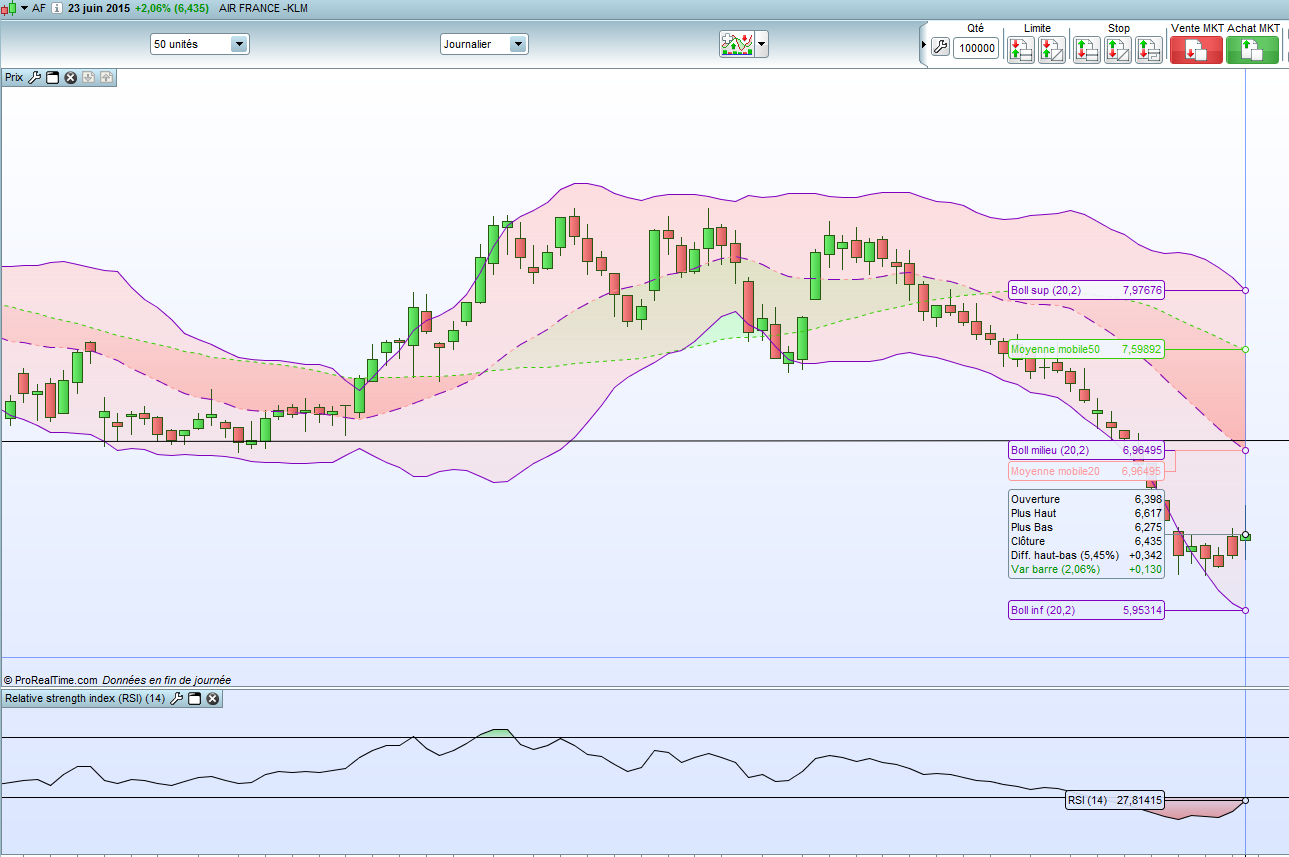
Task: Click the Boll milieu endpoint marker on chart
Action: [x=1245, y=450]
